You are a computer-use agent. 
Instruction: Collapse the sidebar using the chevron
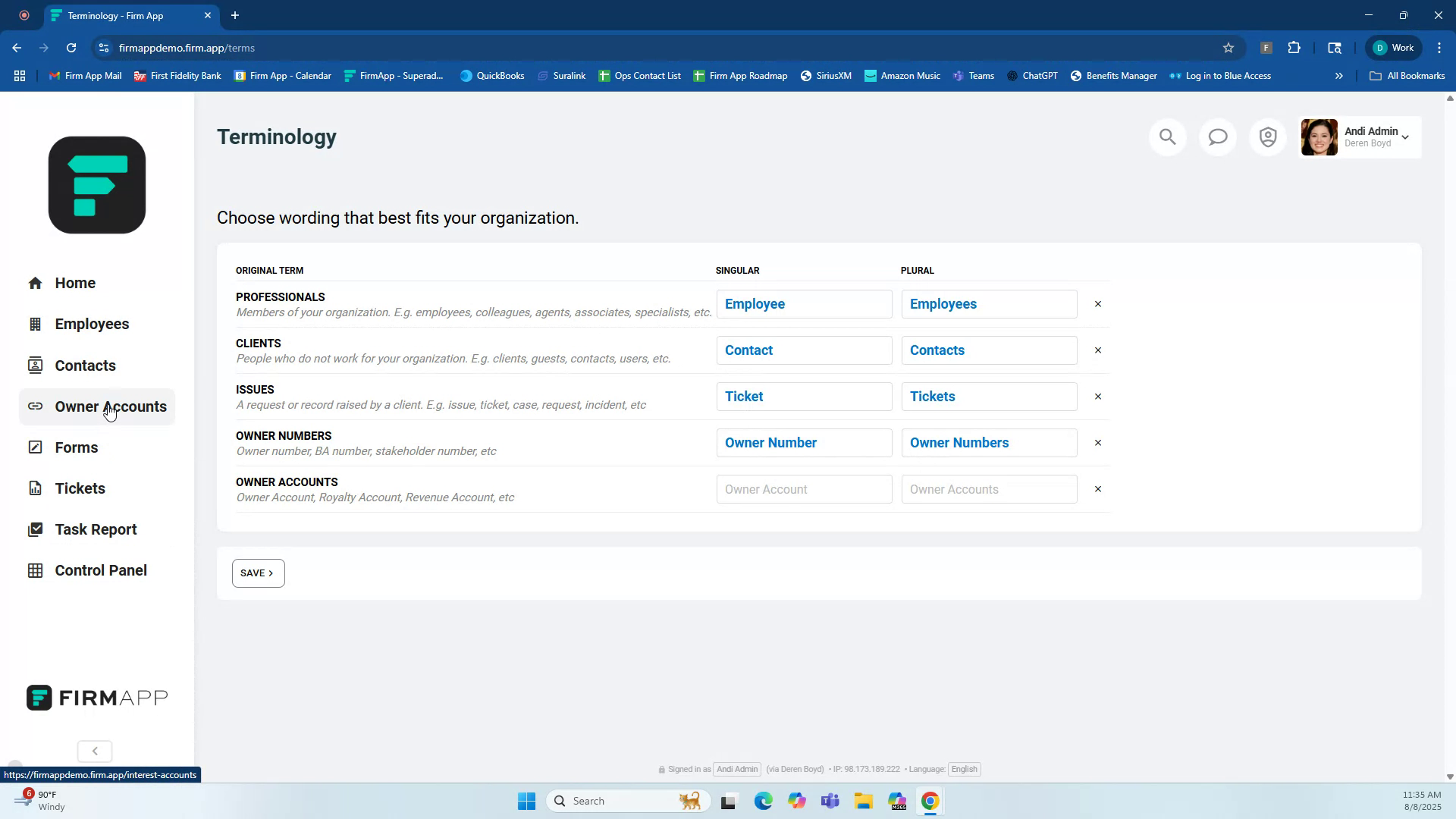[x=94, y=751]
